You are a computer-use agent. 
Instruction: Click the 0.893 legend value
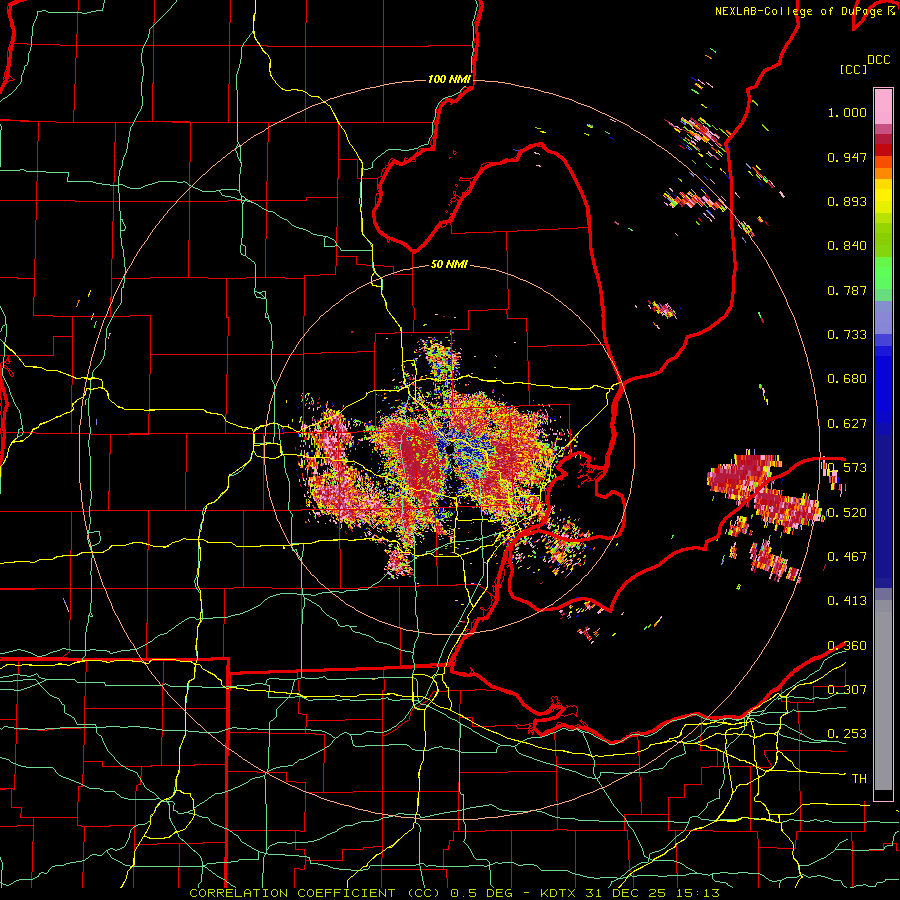pyautogui.click(x=847, y=201)
